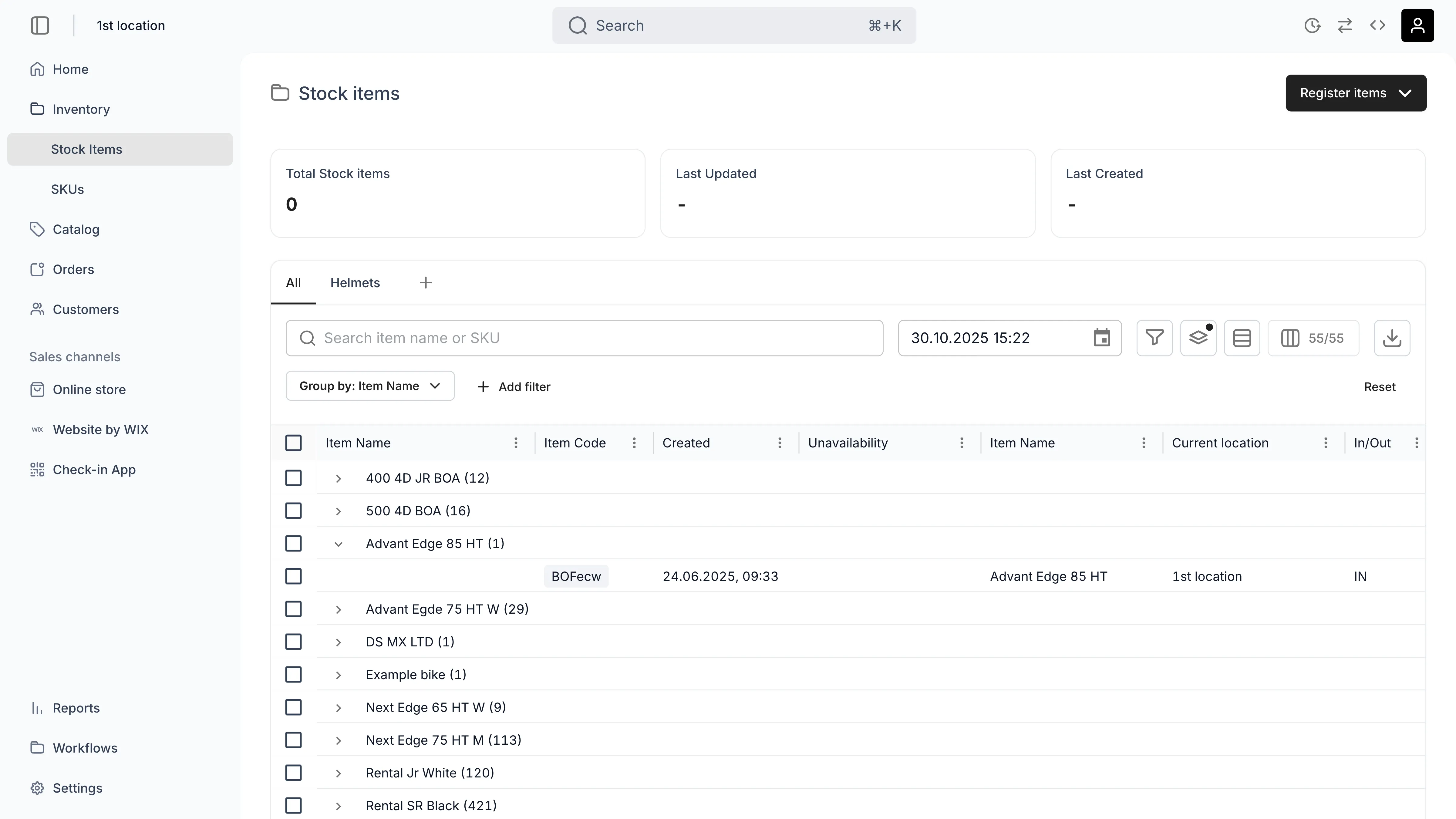Open the Created column menu
Viewport: 1456px width, 819px height.
(780, 443)
